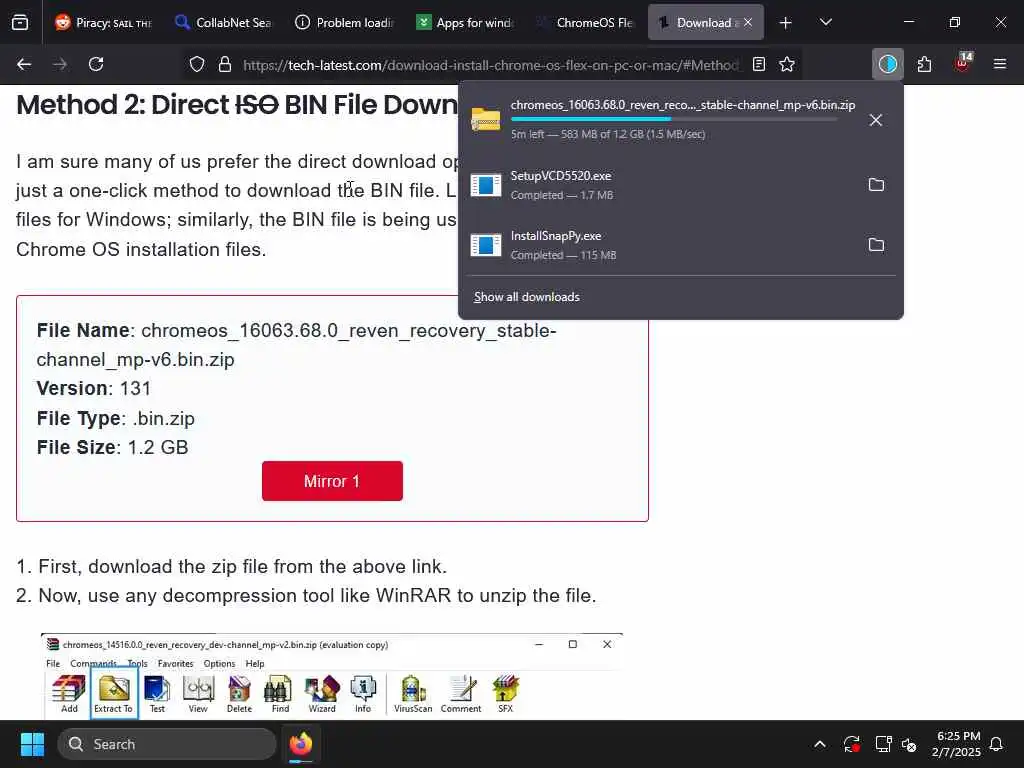Click network display icon in tray

pos(883,744)
